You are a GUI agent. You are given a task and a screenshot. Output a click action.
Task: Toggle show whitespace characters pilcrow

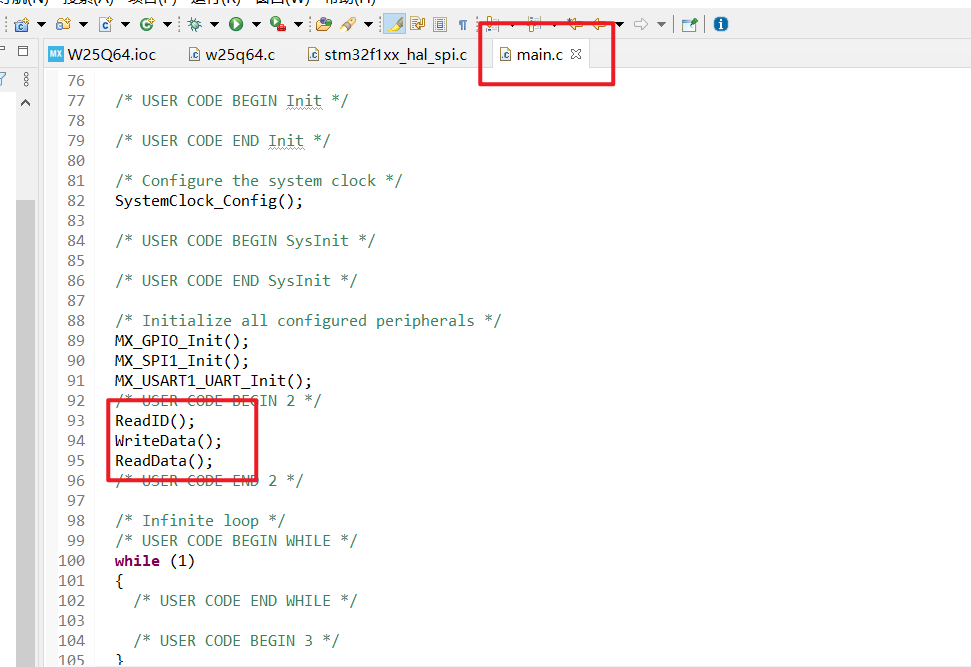coord(463,25)
